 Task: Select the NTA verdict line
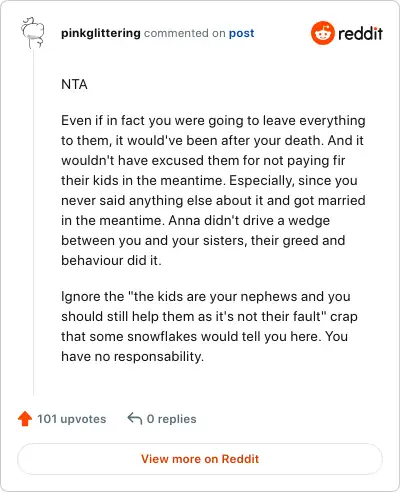[x=74, y=84]
